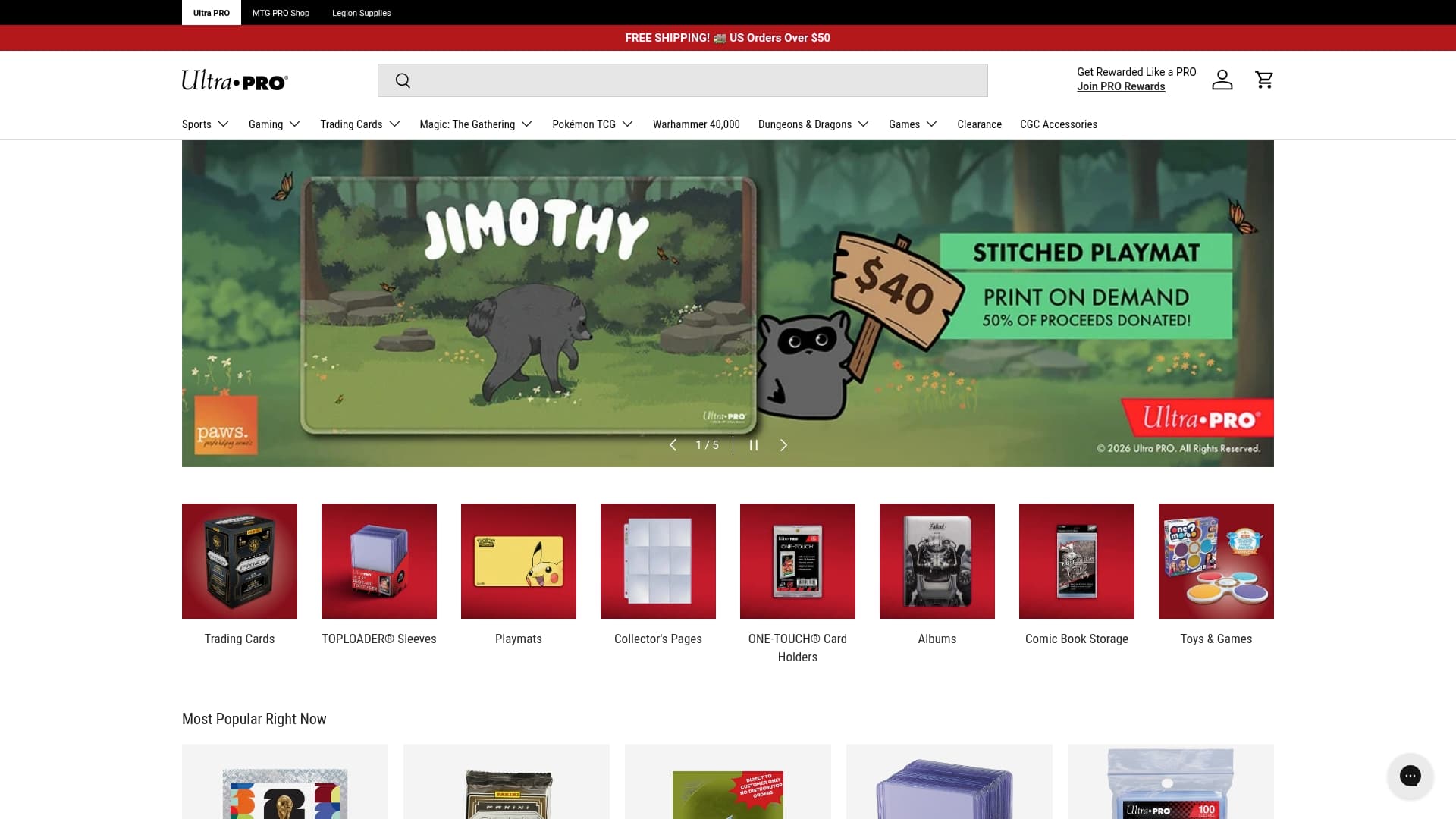1456x819 pixels.
Task: Open Toys & Games category thumbnail
Action: pos(1216,561)
